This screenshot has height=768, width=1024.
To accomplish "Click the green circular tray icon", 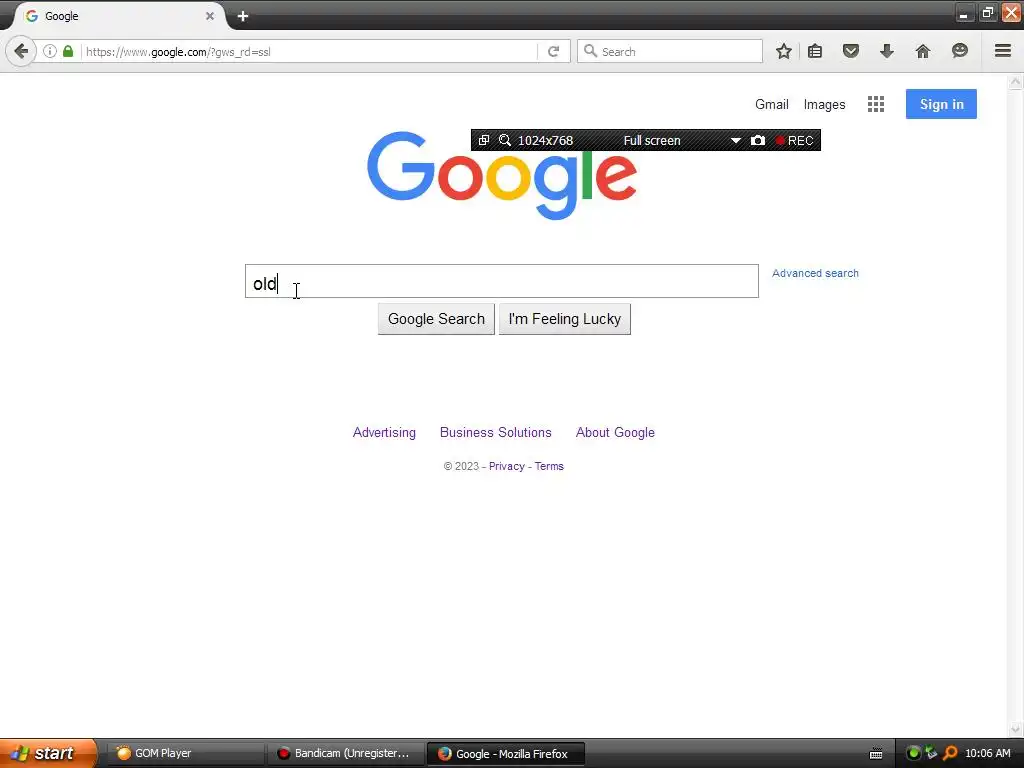I will coord(913,753).
